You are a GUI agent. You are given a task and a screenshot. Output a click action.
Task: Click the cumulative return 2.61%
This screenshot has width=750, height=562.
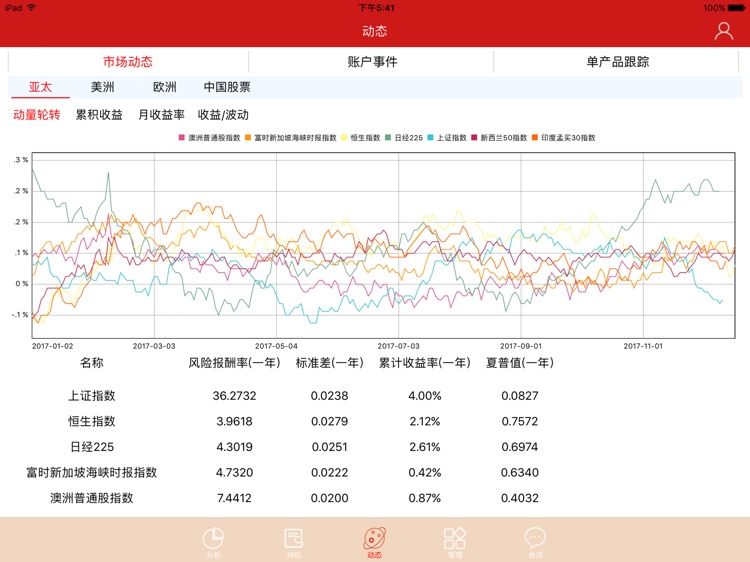coord(425,447)
